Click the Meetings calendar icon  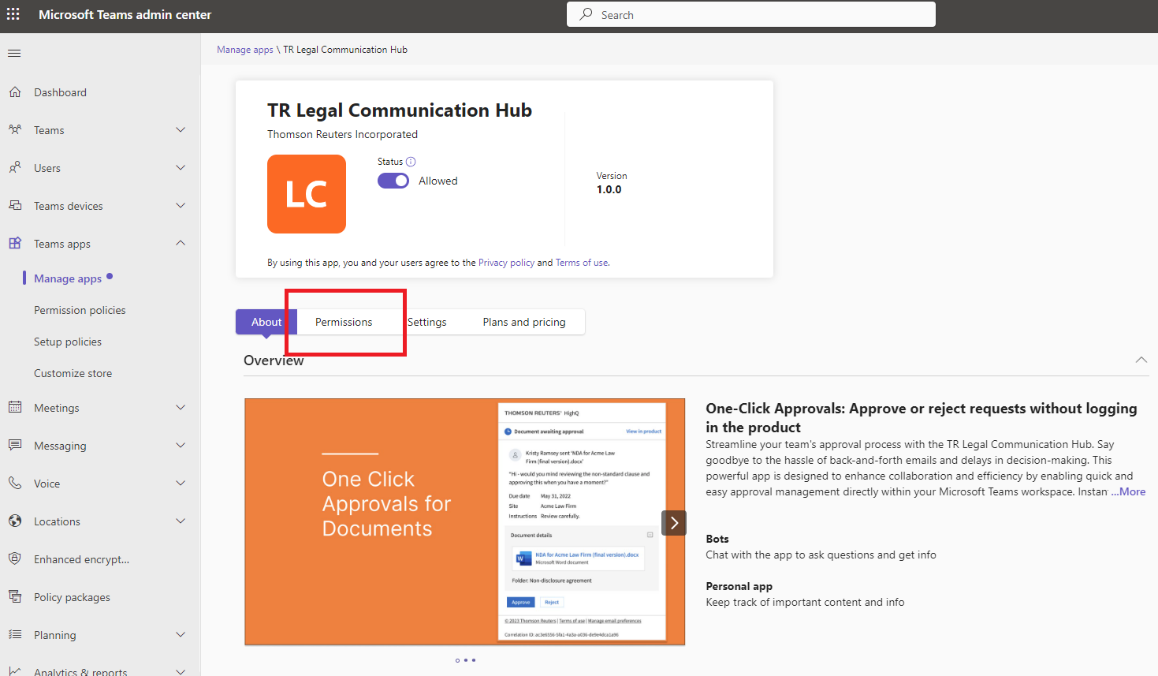pos(15,407)
